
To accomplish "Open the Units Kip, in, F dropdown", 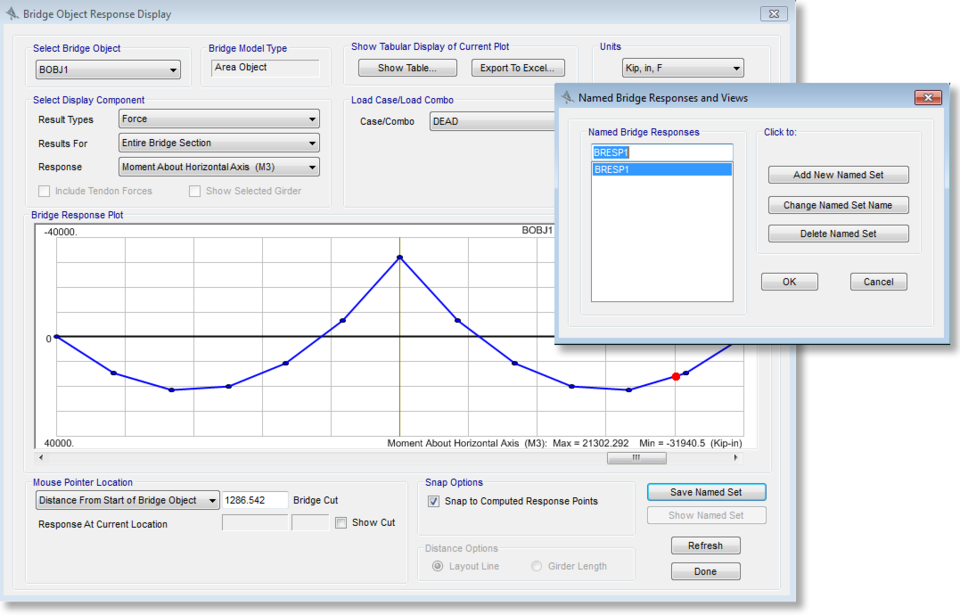I will [x=670, y=68].
